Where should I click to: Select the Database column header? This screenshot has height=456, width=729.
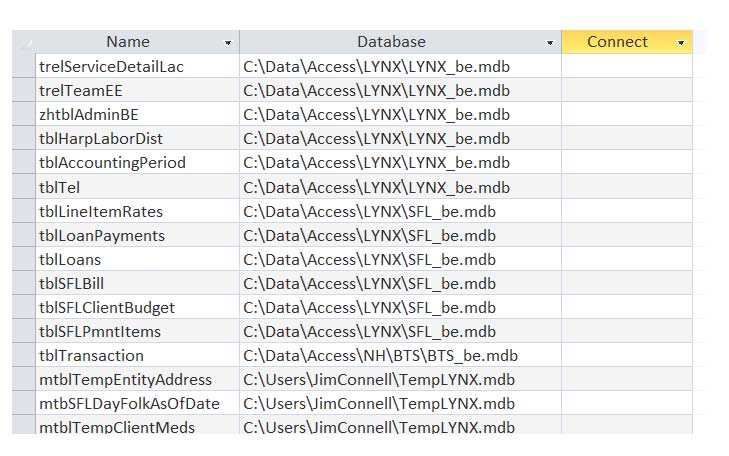coord(391,42)
